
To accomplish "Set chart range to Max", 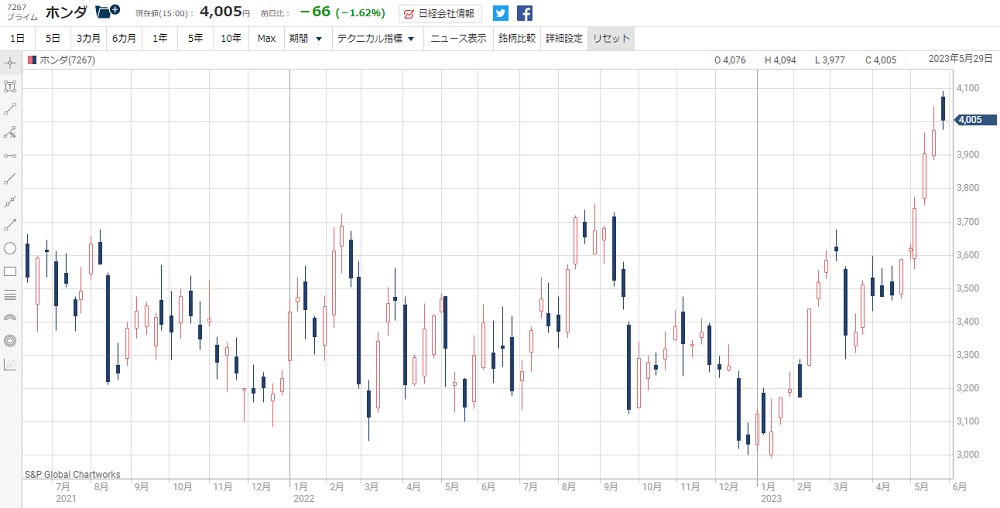I will (x=267, y=38).
